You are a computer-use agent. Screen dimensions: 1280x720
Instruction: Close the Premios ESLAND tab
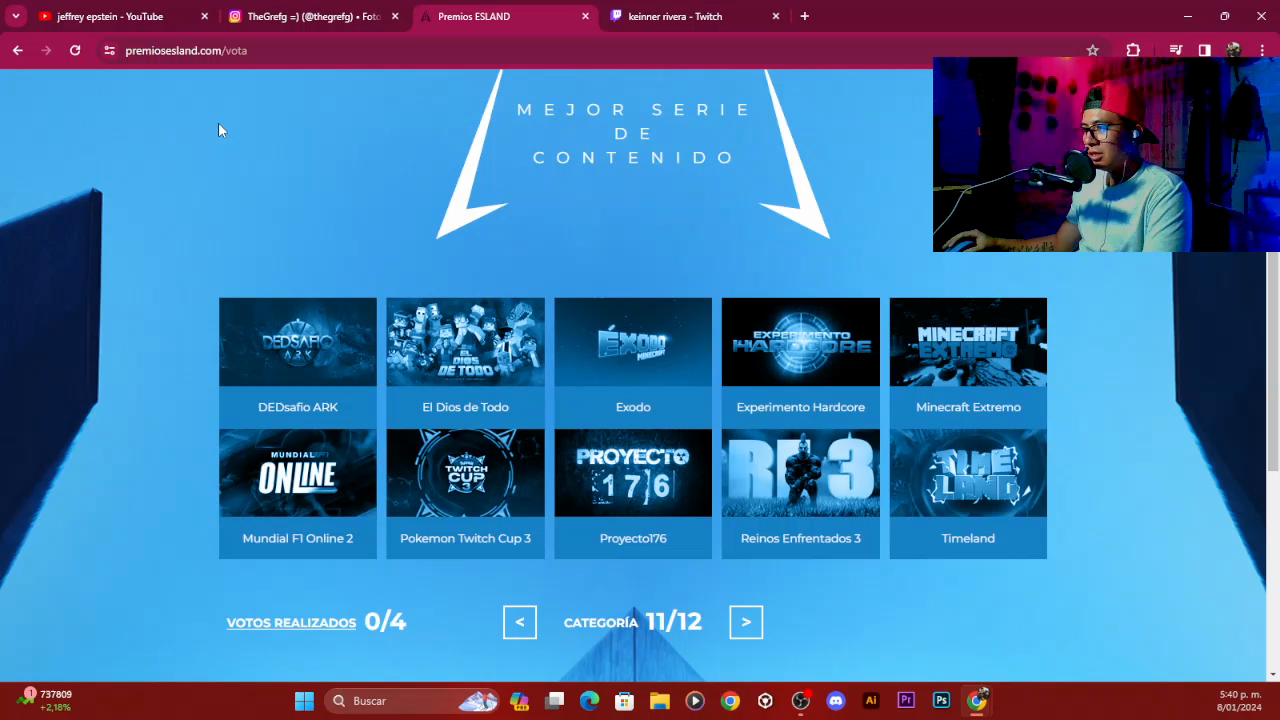click(585, 16)
